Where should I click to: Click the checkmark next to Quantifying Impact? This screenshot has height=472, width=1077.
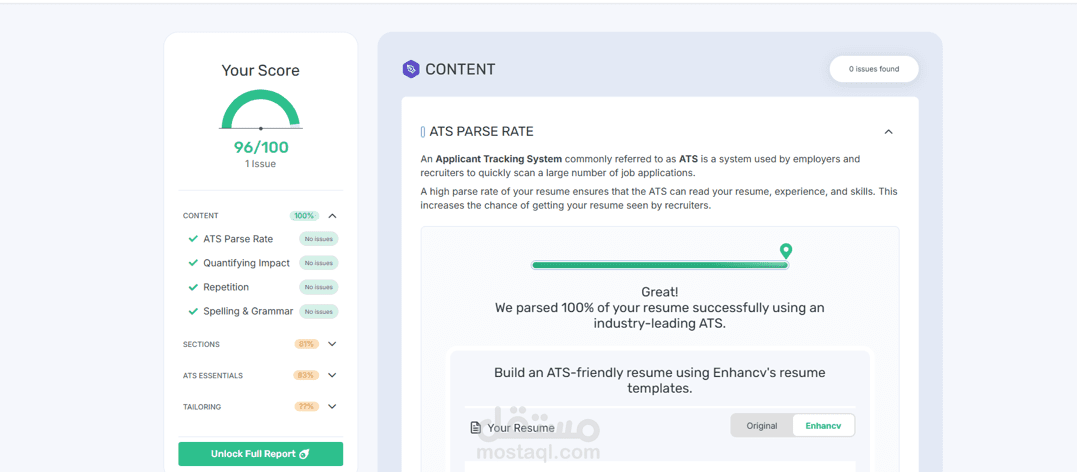click(193, 263)
